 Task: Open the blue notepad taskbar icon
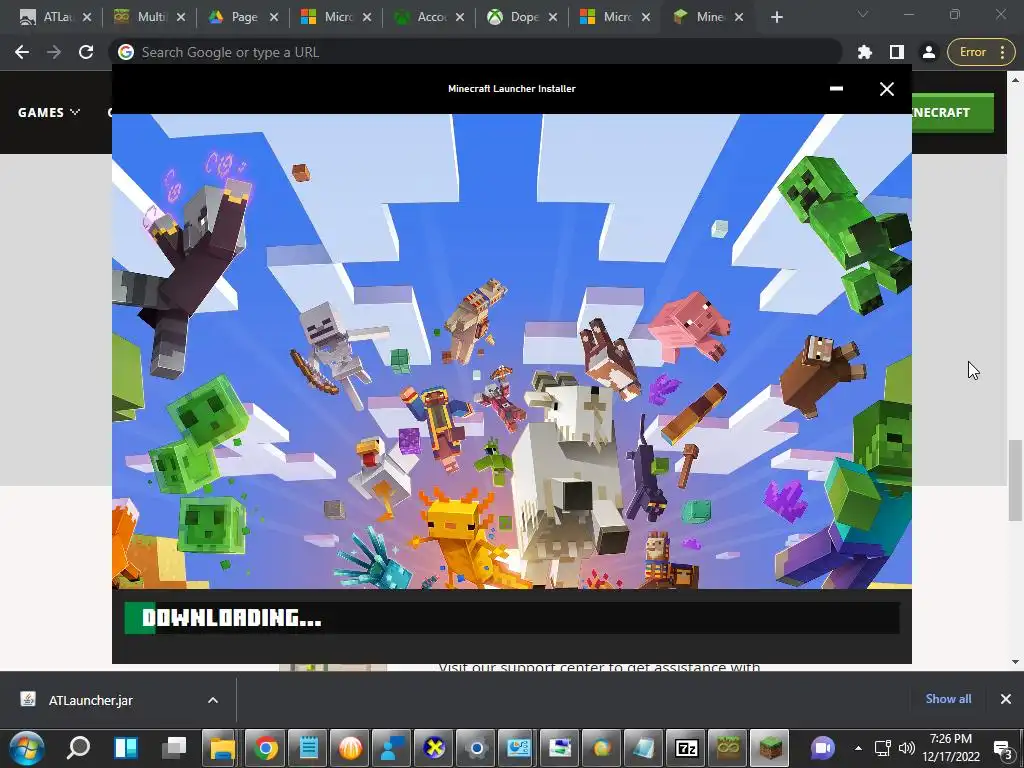308,748
